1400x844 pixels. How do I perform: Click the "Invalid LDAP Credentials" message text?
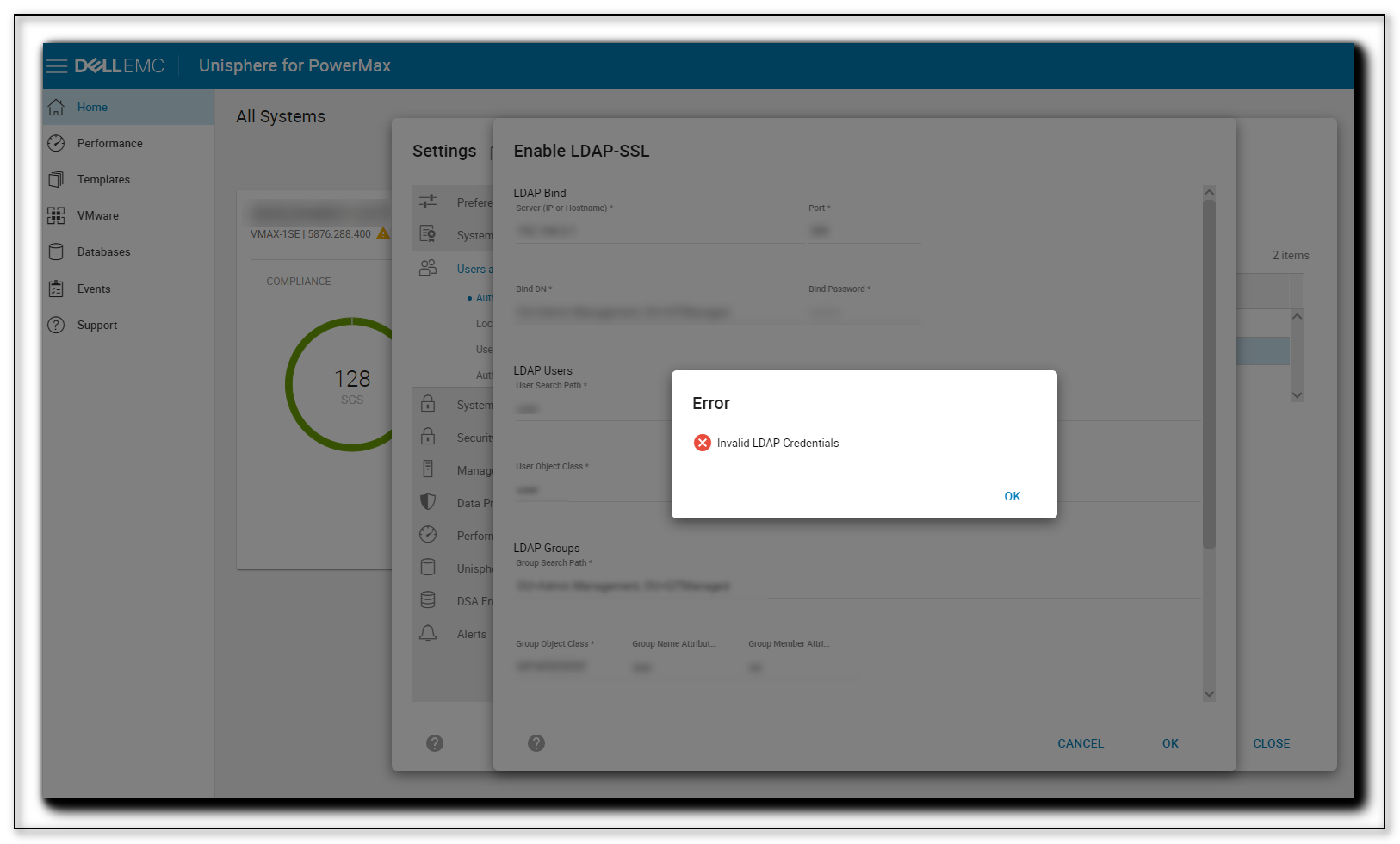click(x=777, y=443)
